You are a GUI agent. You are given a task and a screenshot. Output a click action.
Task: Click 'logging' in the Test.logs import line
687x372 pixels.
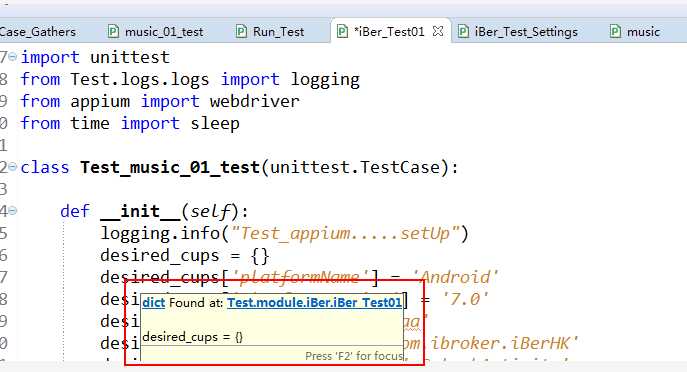click(325, 80)
